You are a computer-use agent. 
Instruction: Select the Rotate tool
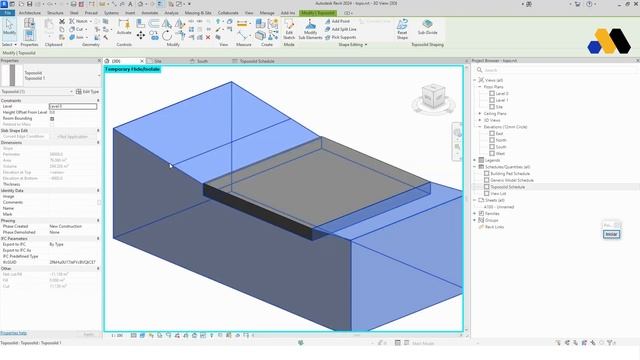(167, 36)
